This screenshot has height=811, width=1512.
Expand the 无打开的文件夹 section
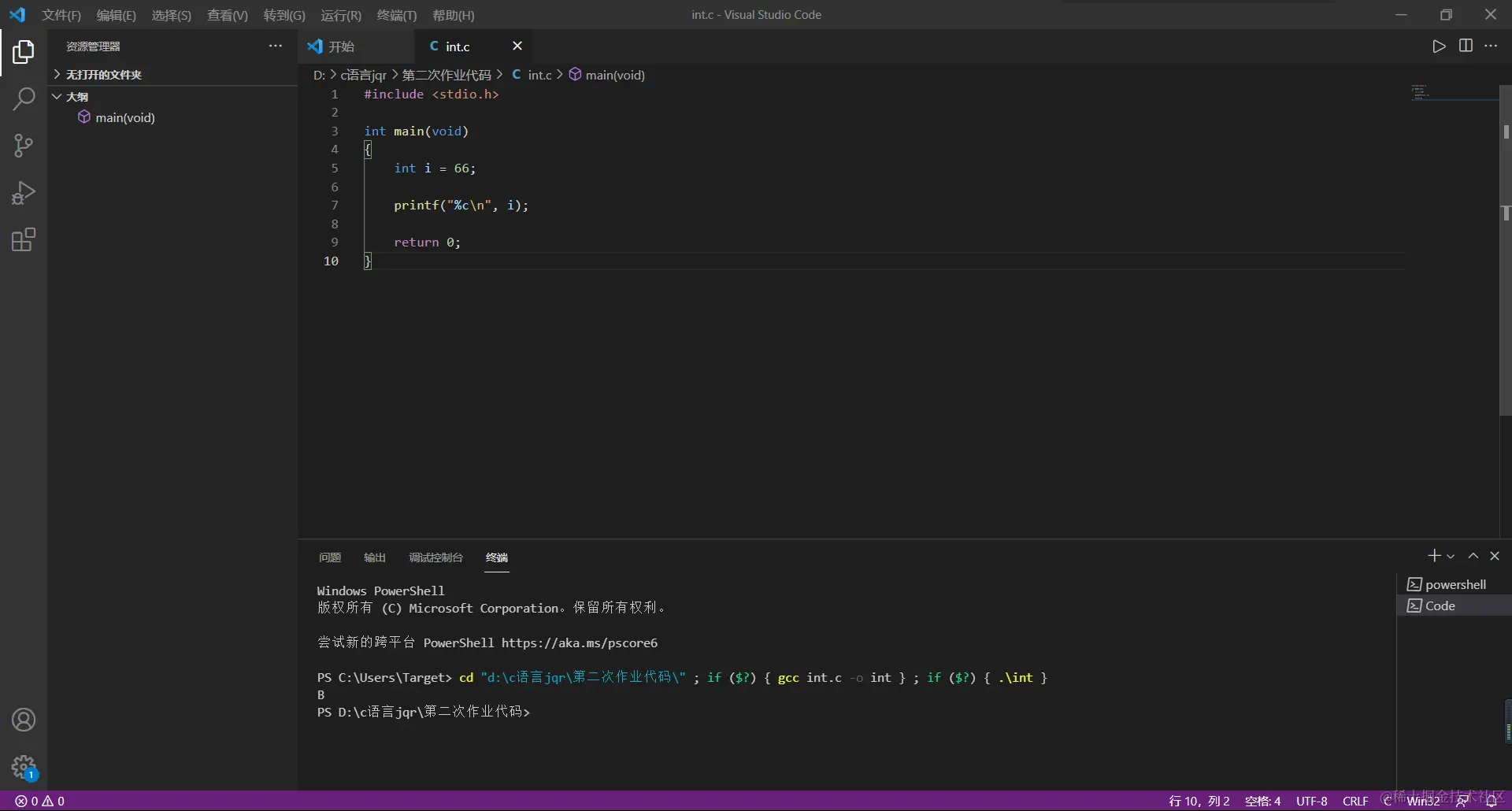[173, 75]
